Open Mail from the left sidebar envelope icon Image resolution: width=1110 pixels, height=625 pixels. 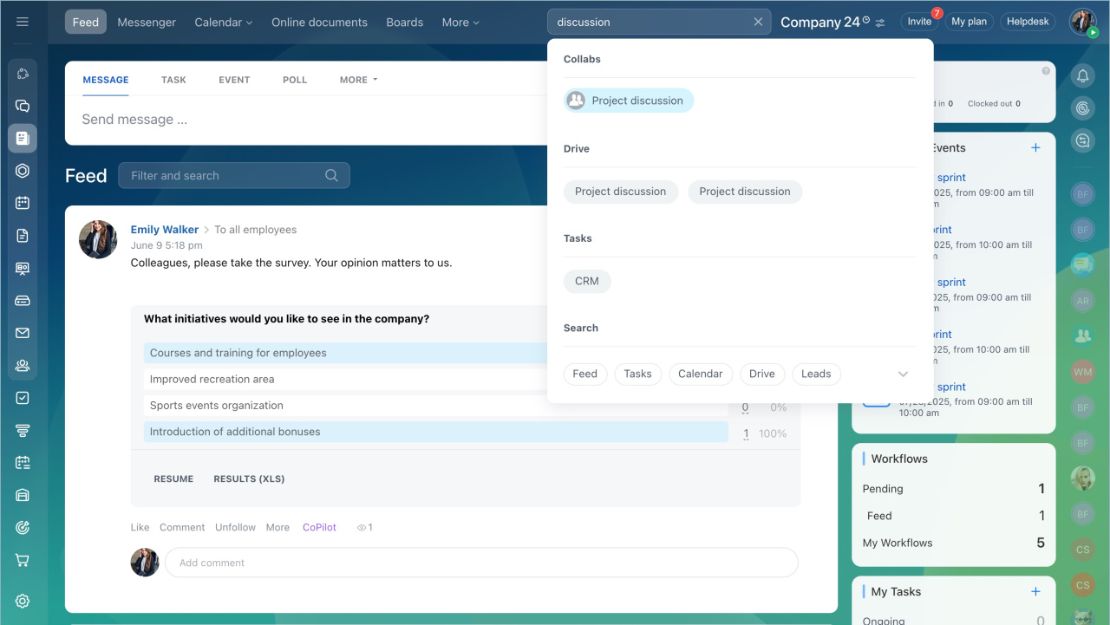tap(22, 333)
